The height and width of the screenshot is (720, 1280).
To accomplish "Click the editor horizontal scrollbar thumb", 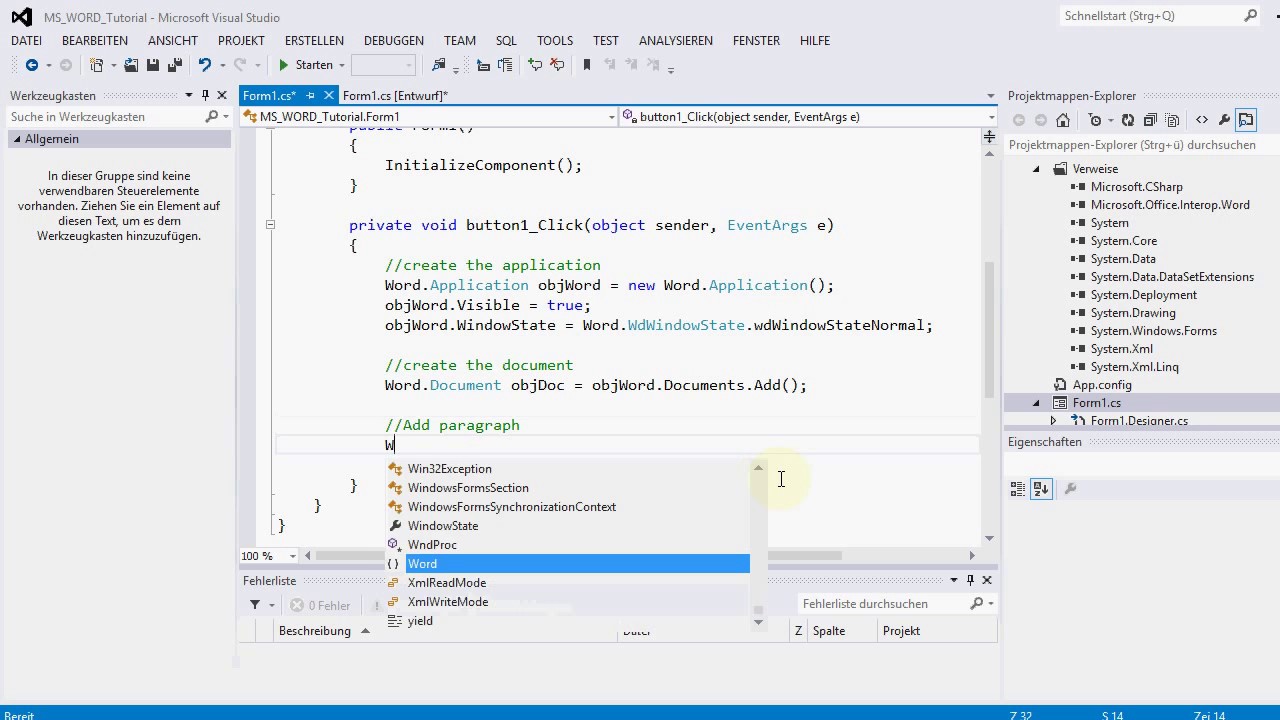I will pyautogui.click(x=580, y=556).
